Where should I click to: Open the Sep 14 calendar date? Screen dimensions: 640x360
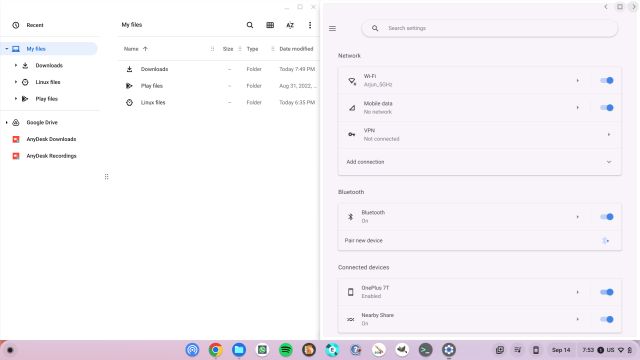(x=561, y=350)
